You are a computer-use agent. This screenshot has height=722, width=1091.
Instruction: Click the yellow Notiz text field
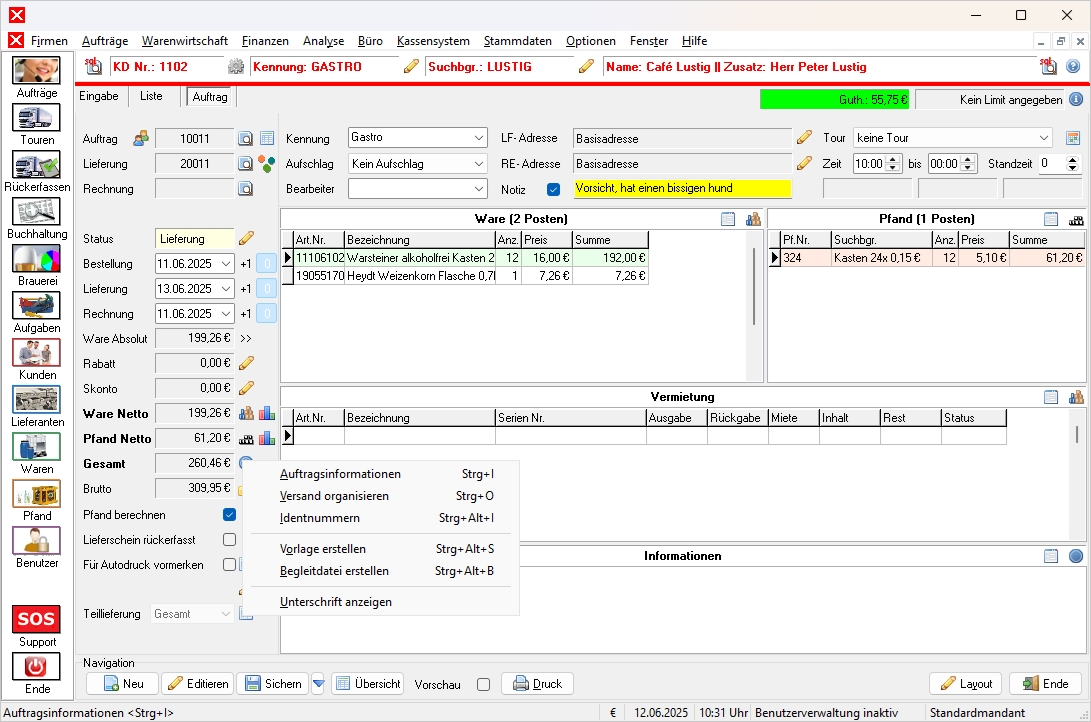coord(682,188)
